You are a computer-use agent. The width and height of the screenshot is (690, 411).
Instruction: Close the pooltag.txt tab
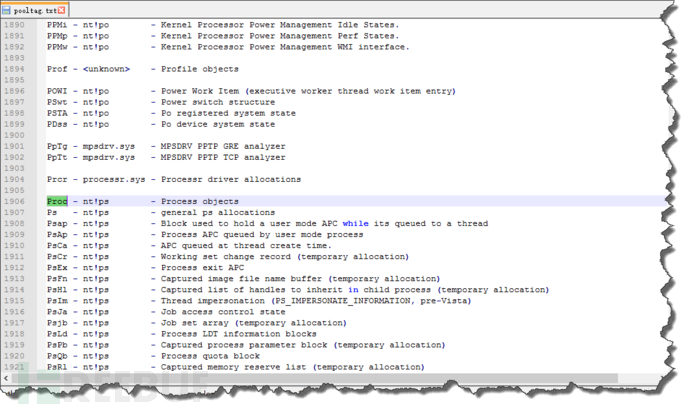click(62, 10)
